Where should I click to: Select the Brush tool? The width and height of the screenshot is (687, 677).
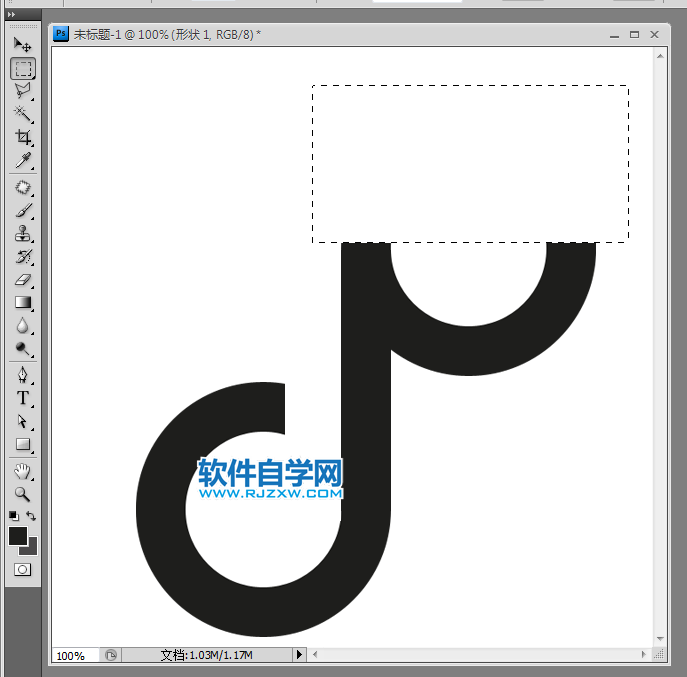23,211
